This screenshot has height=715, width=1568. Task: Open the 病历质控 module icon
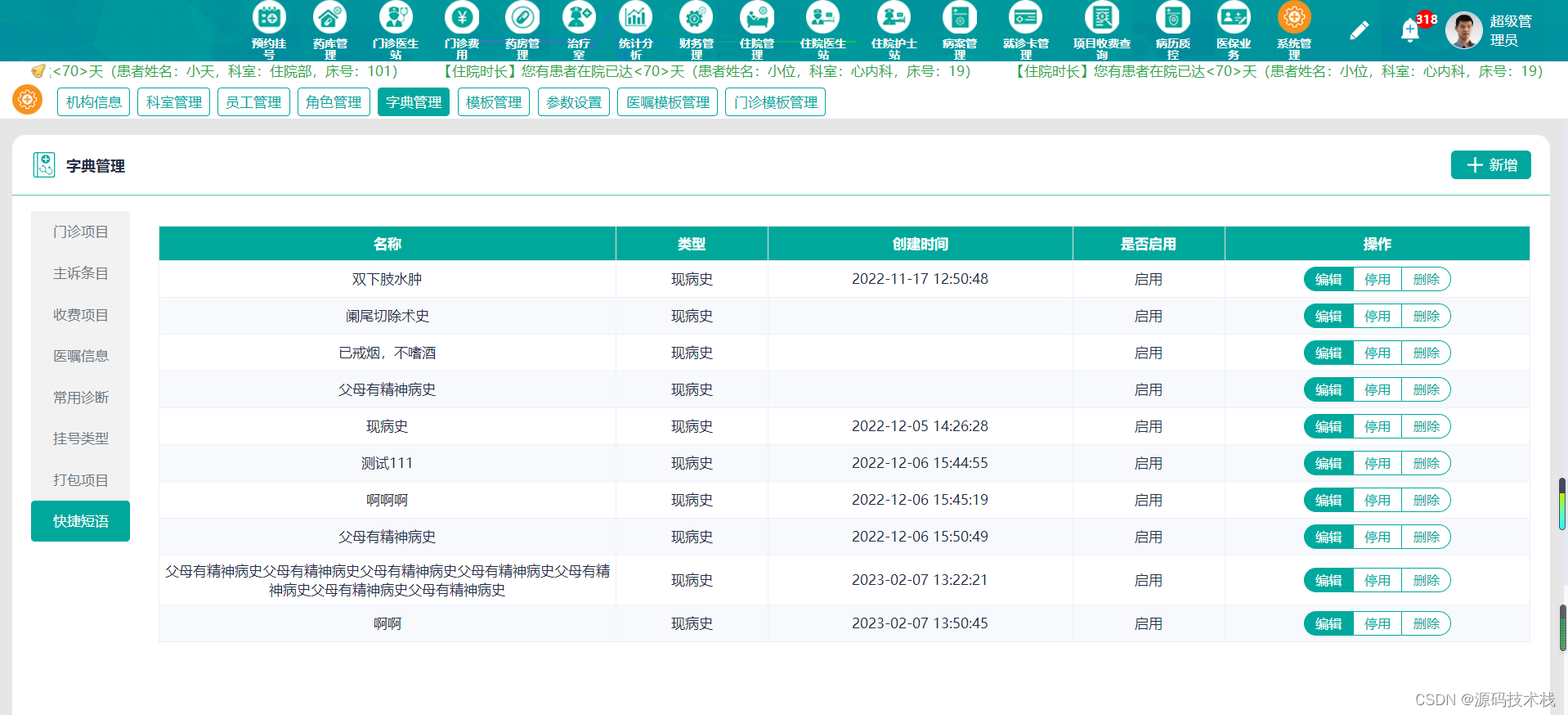pos(1173,18)
